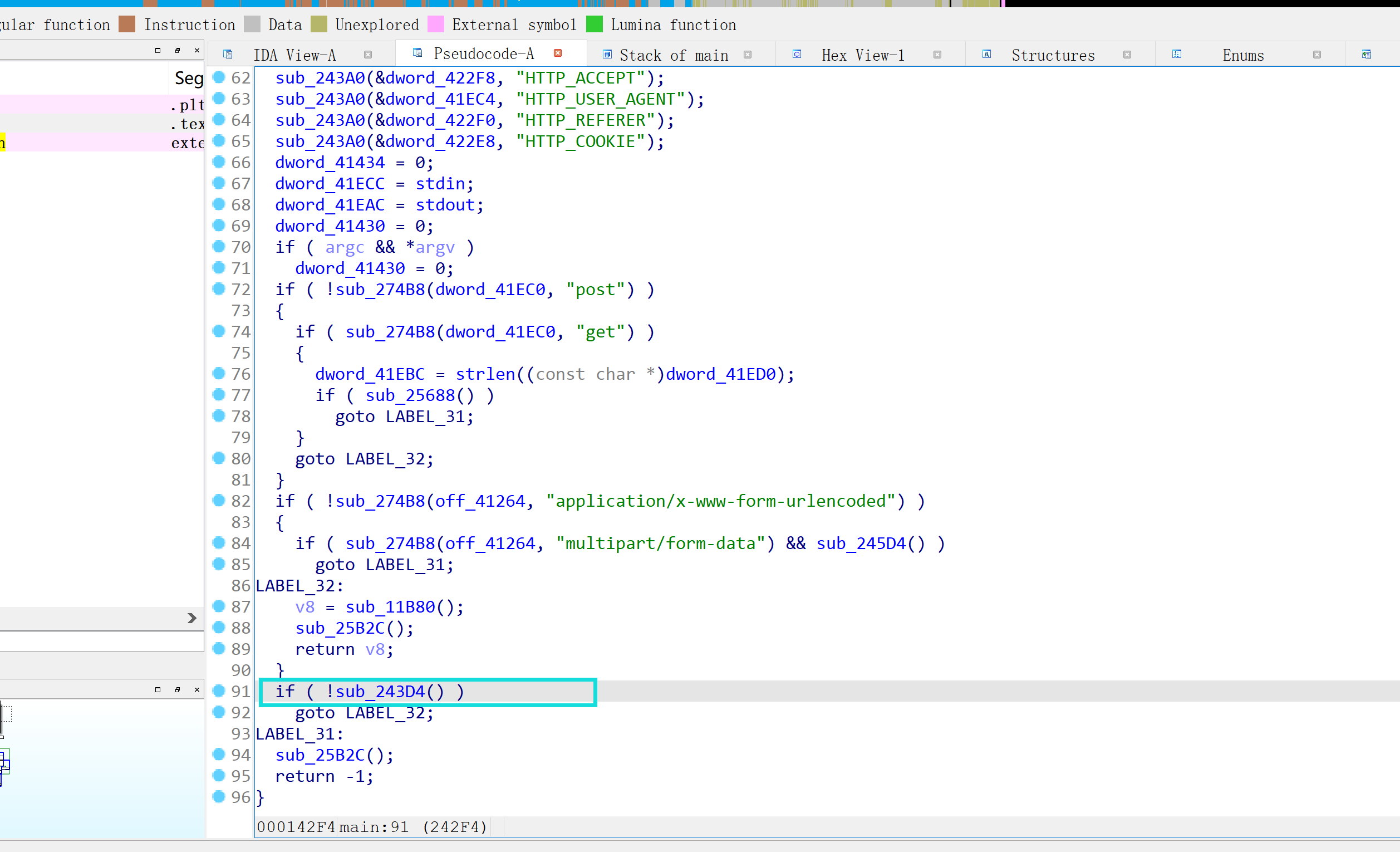
Task: Toggle breakpoint dot on line 72
Action: click(x=219, y=289)
